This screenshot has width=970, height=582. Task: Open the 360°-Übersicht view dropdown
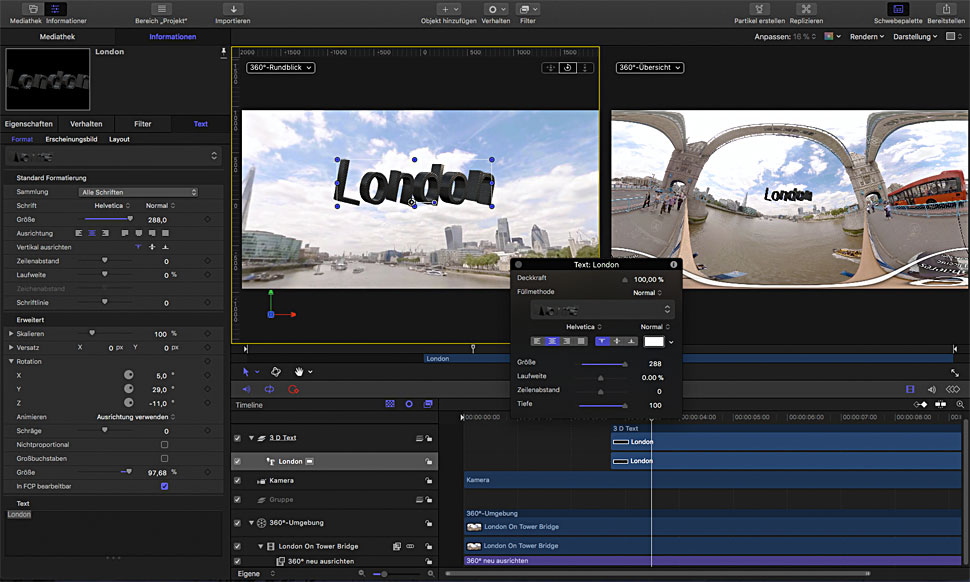pos(650,67)
